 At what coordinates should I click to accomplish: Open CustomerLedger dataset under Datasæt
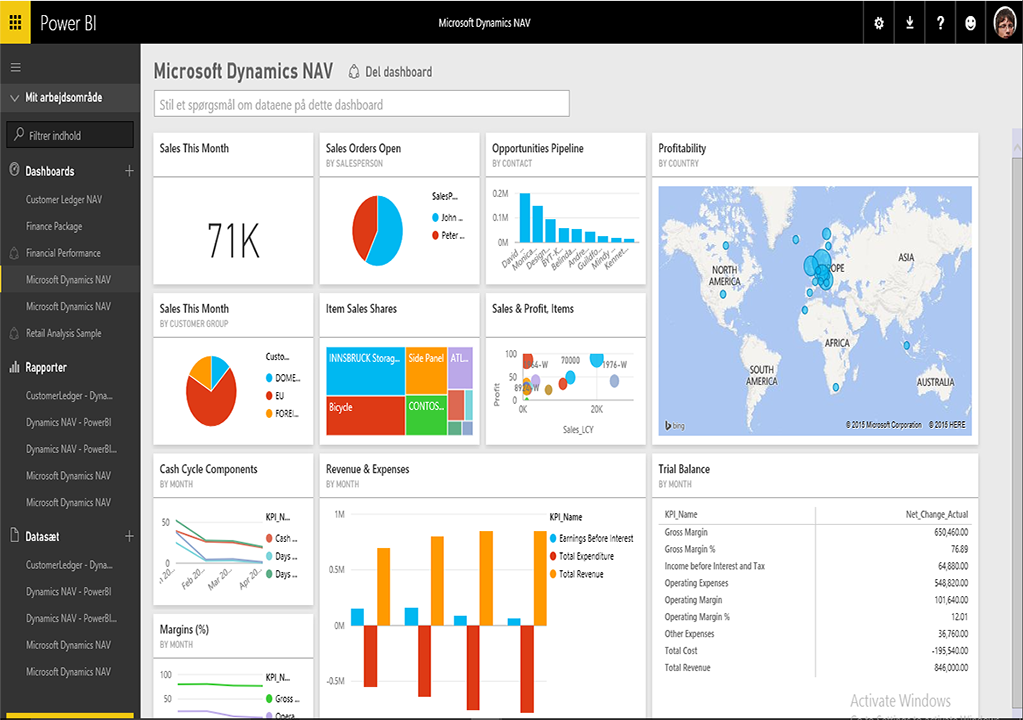click(x=69, y=565)
